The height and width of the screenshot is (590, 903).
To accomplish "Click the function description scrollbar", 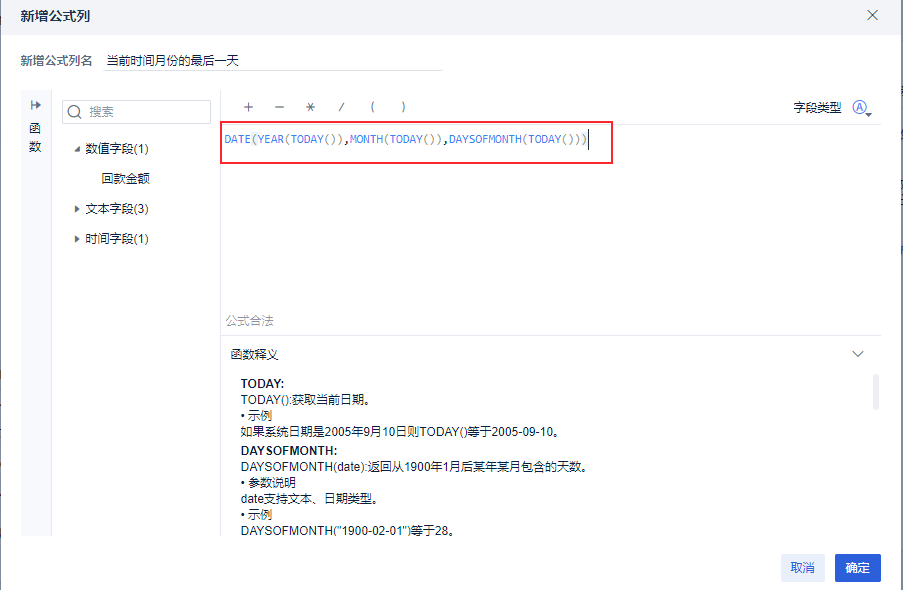I will [x=876, y=392].
